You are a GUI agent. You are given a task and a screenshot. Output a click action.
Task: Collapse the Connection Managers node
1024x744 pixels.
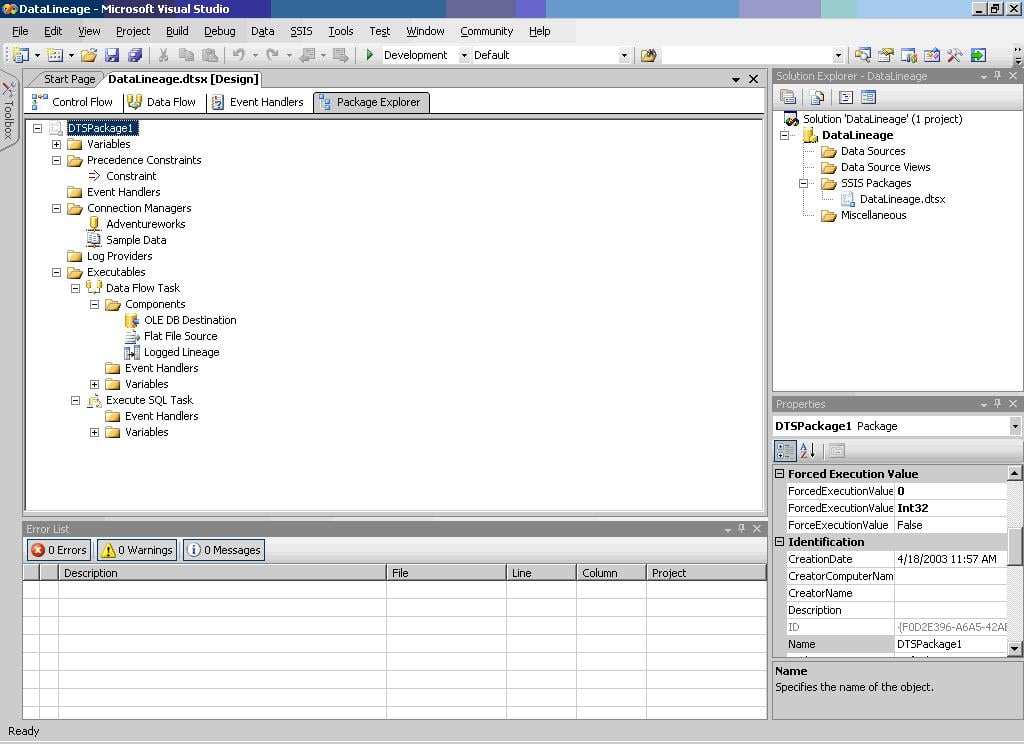[56, 208]
